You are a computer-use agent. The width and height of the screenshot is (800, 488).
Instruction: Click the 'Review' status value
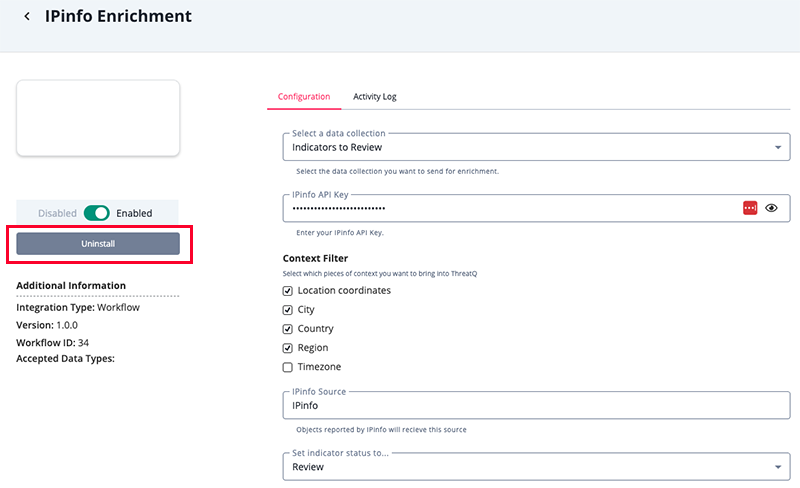coord(308,467)
